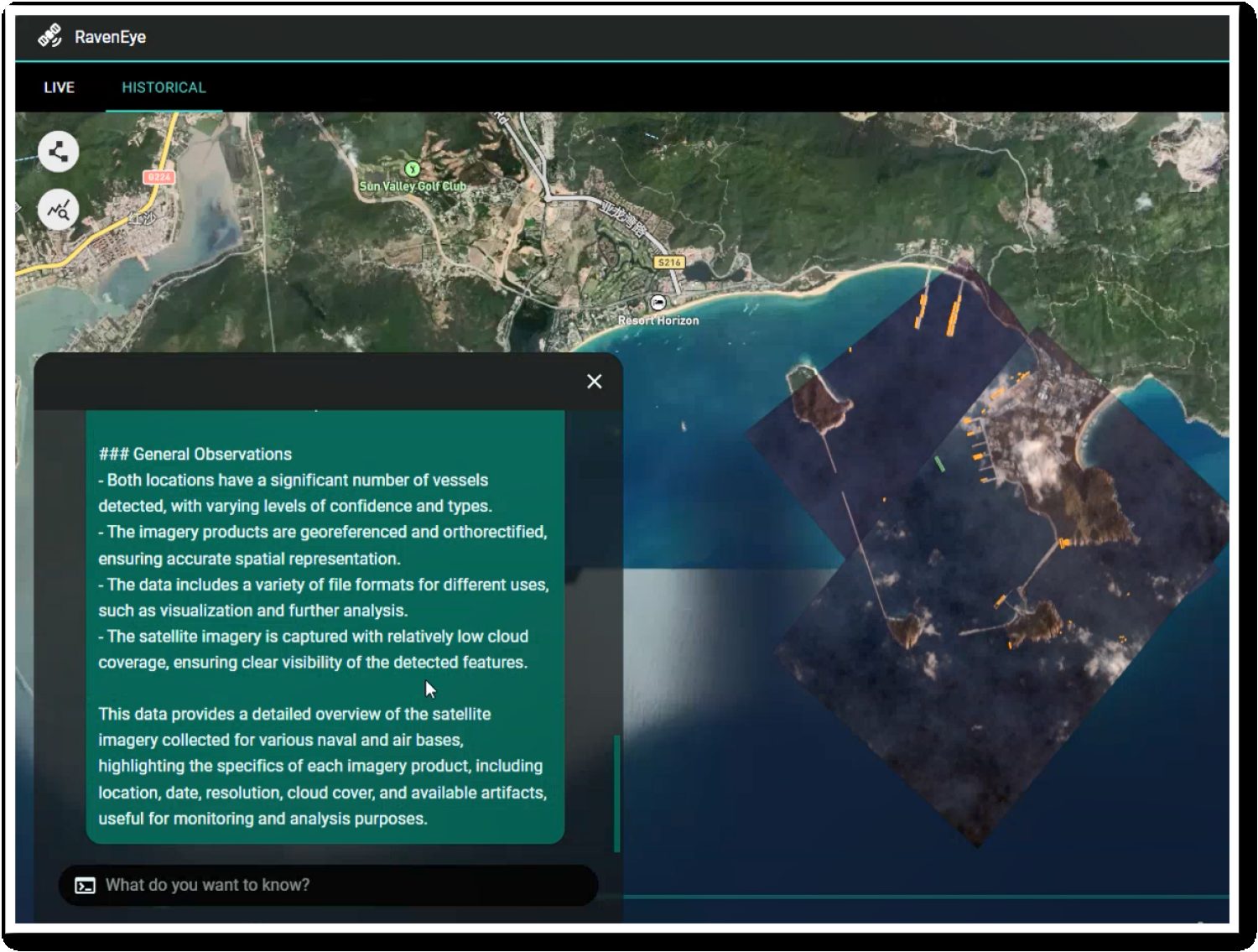Screen dimensions: 1258x952
Task: Click the RavenEye satellite logo icon
Action: (49, 36)
